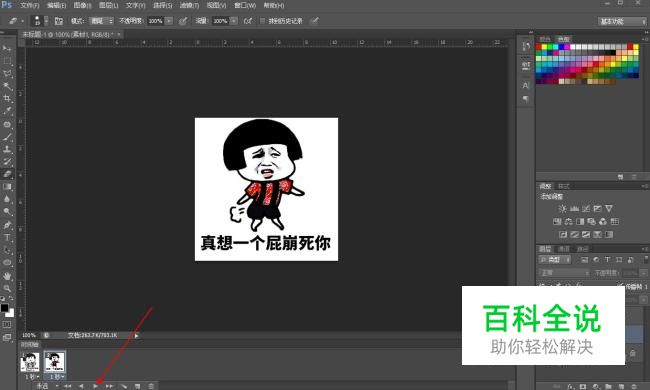Click the foreground color swatch
650x390 pixels.
click(4, 308)
